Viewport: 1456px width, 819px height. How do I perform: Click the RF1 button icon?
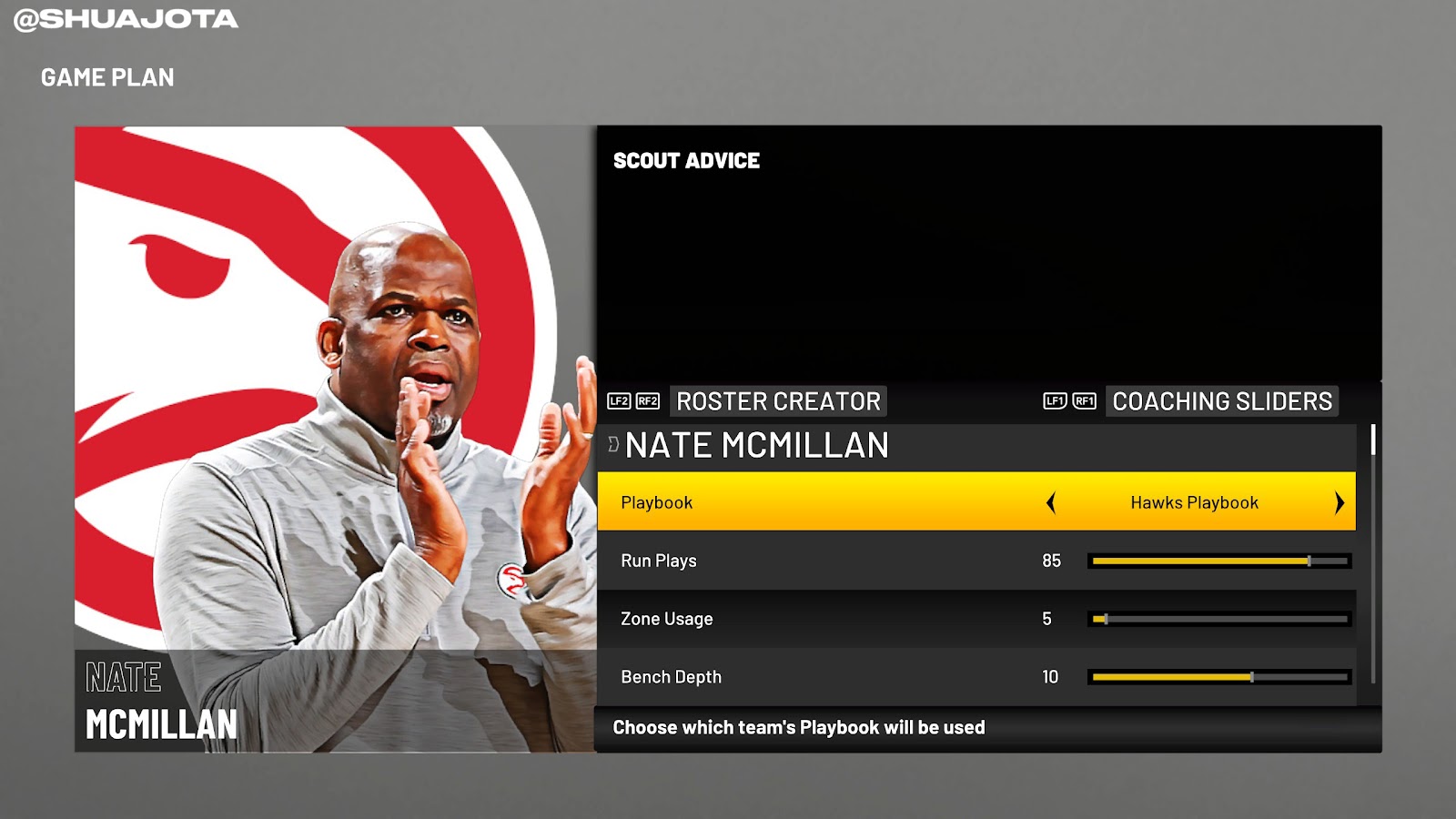[x=1085, y=401]
